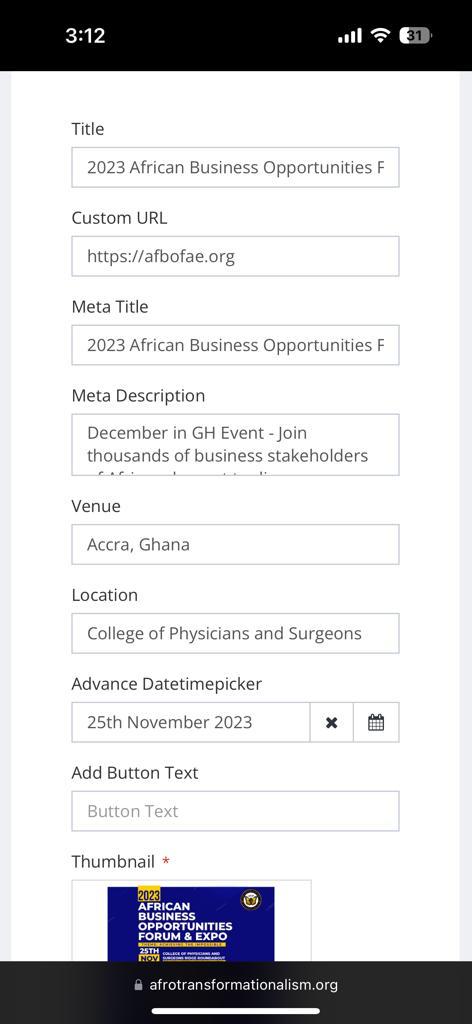Focus the Title input field

coord(235,167)
